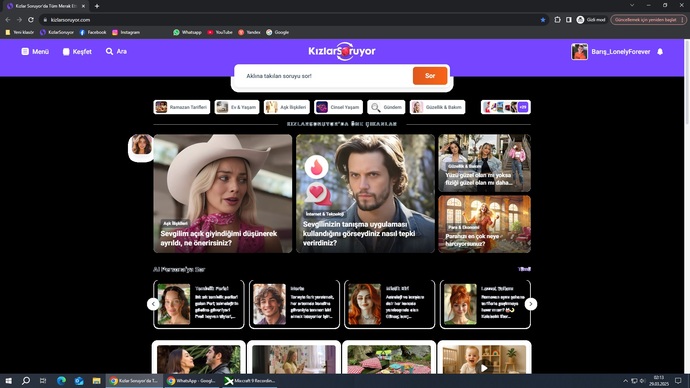Open the Chrome three-dot menu
Viewport: 690px width, 388px height.
[683, 20]
